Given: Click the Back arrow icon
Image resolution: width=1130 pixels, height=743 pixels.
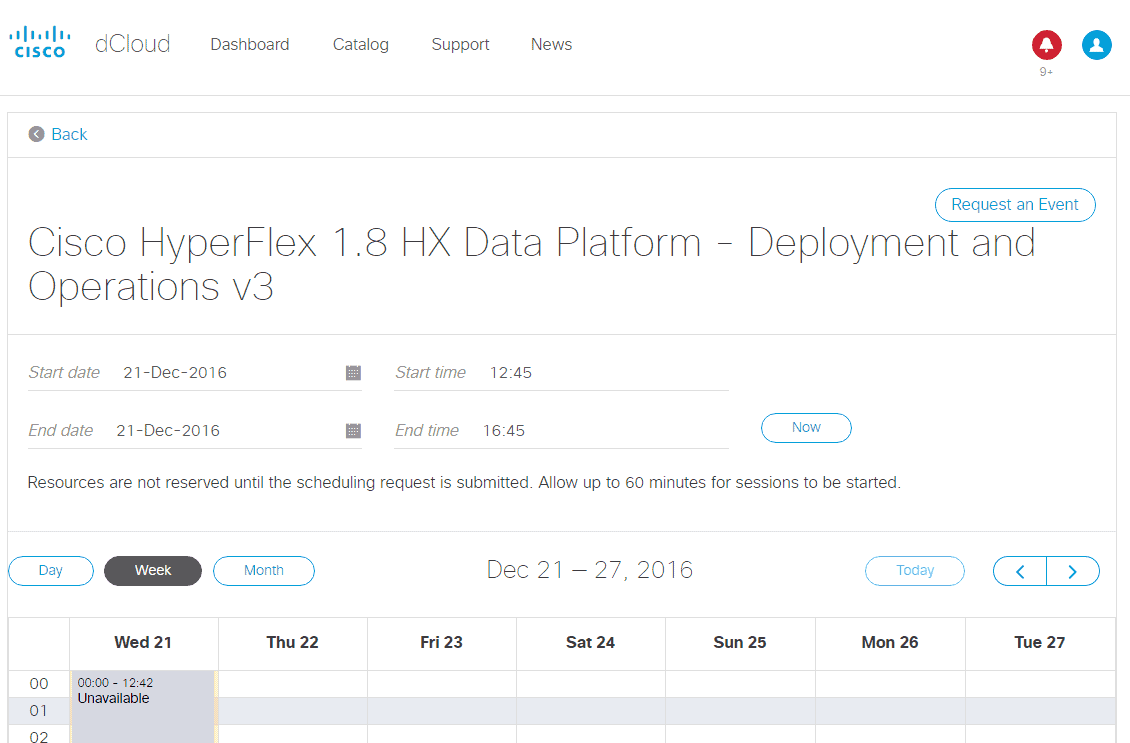Looking at the screenshot, I should [36, 134].
